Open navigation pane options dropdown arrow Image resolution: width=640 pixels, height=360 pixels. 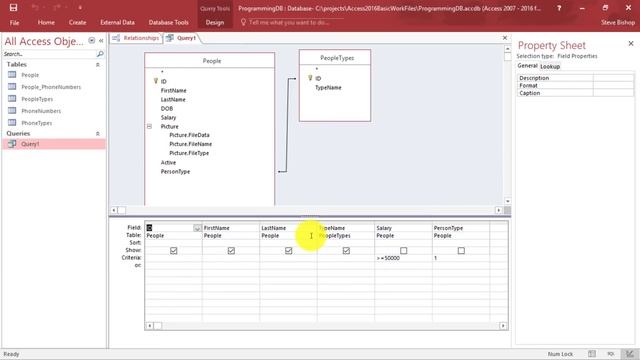[92, 40]
